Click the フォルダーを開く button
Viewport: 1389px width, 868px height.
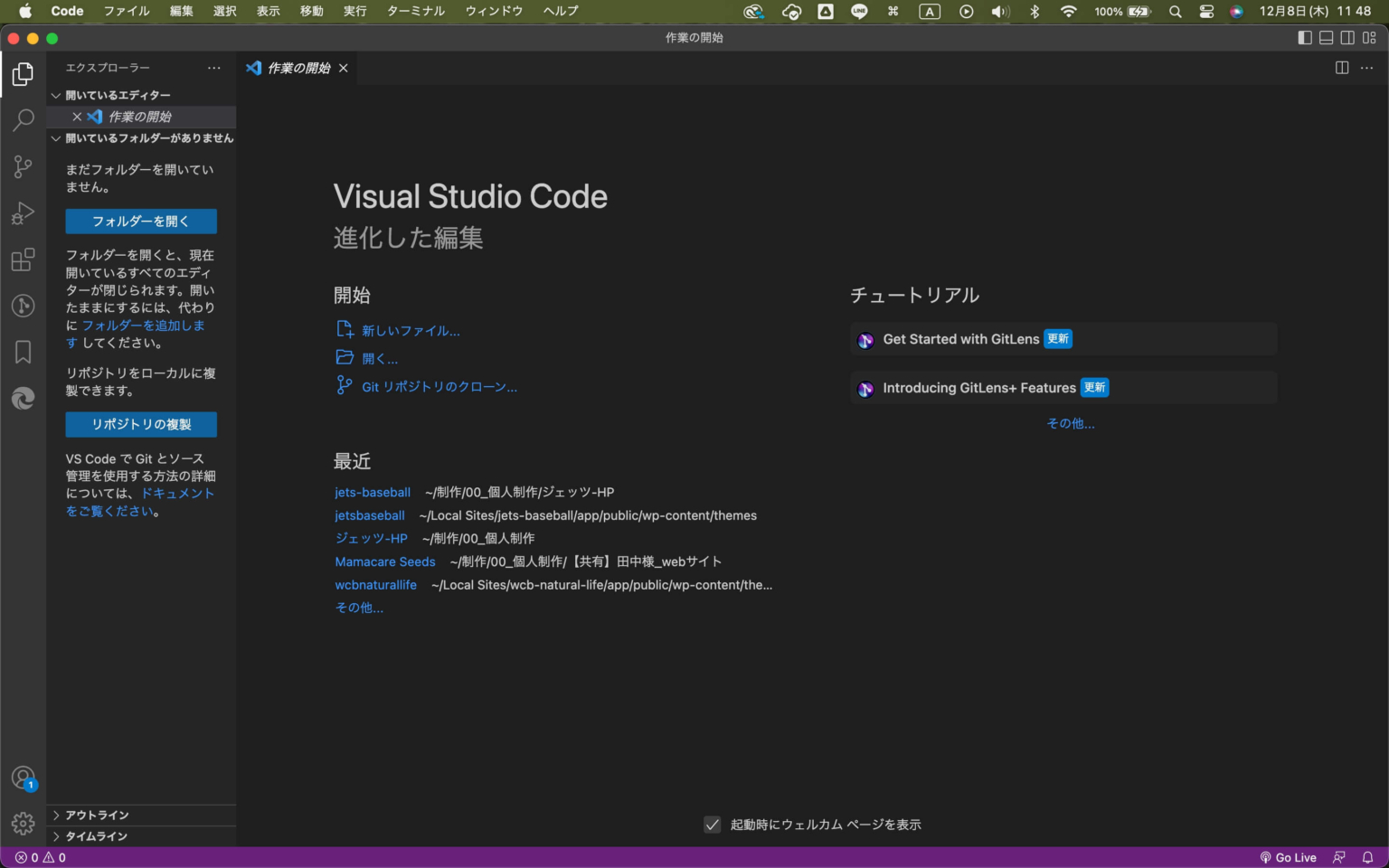click(140, 221)
